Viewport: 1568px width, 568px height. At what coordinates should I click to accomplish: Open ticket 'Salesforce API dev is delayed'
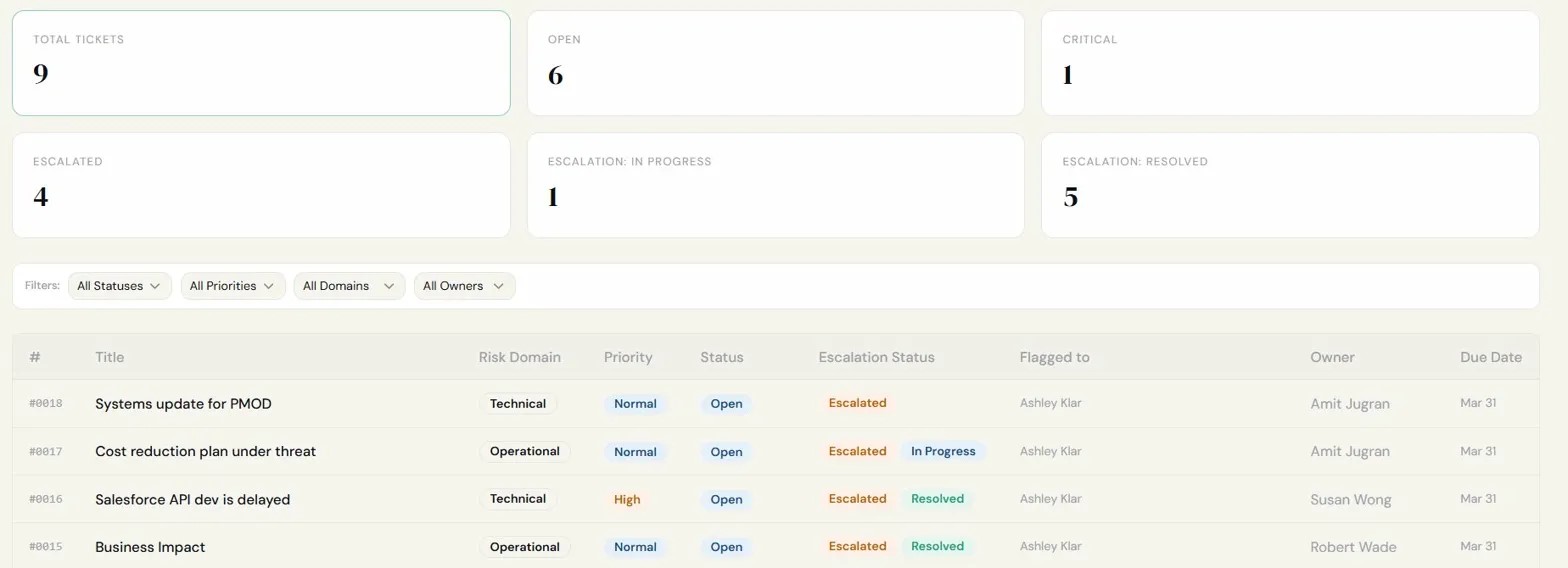192,499
